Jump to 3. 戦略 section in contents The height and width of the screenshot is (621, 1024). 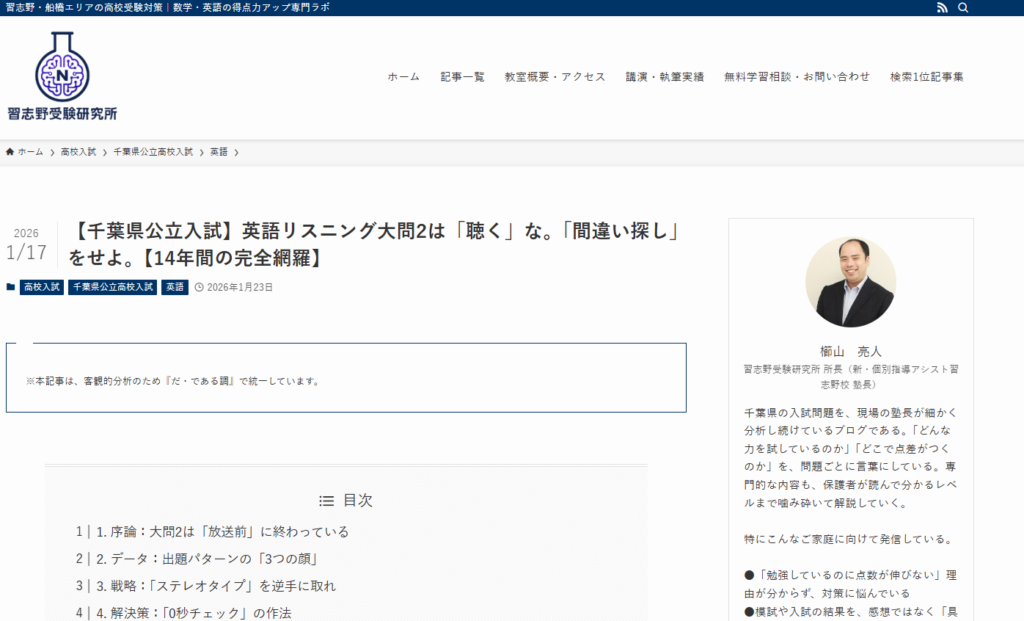point(216,586)
